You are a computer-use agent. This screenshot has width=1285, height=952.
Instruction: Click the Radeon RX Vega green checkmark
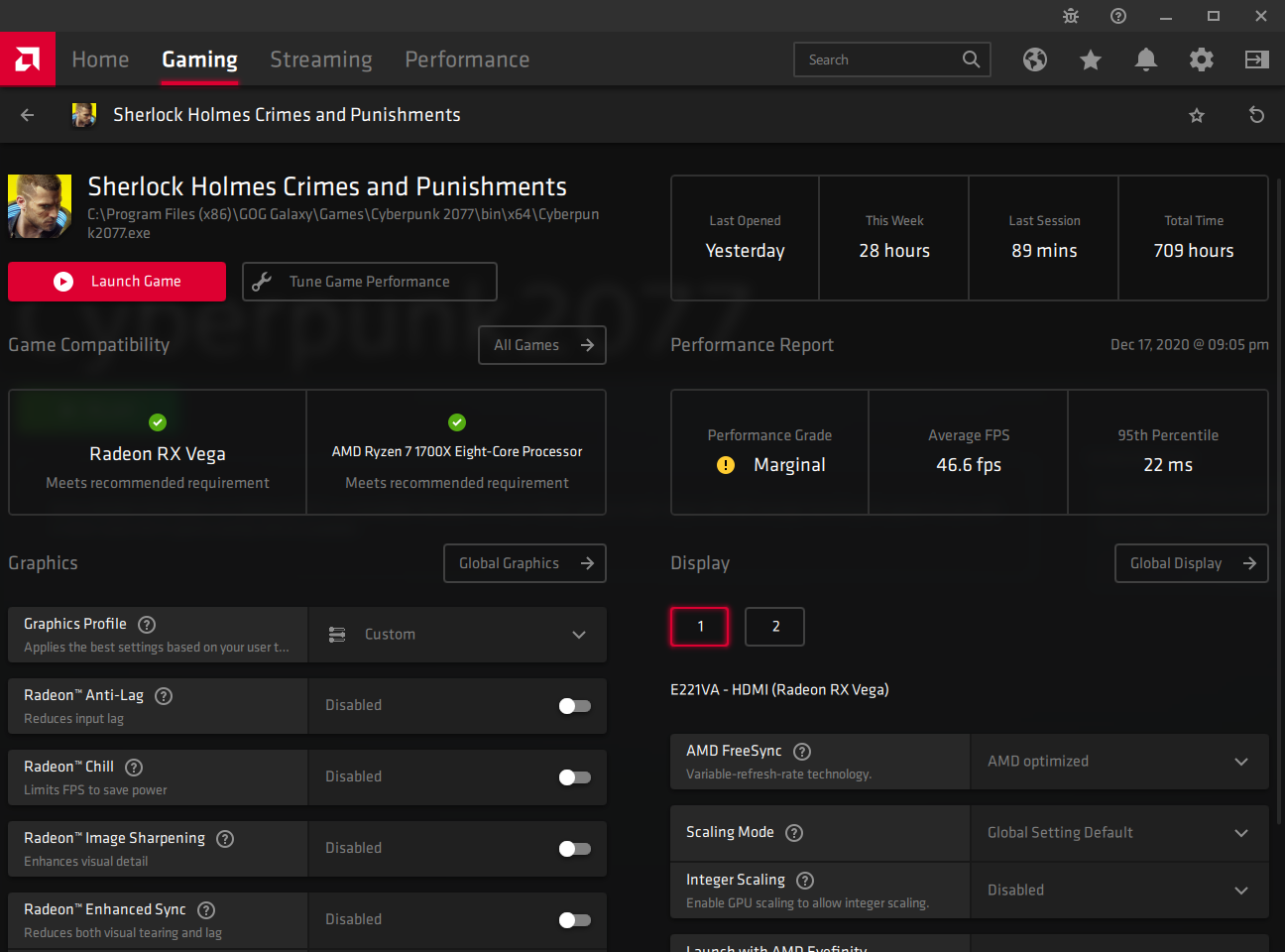pos(158,422)
